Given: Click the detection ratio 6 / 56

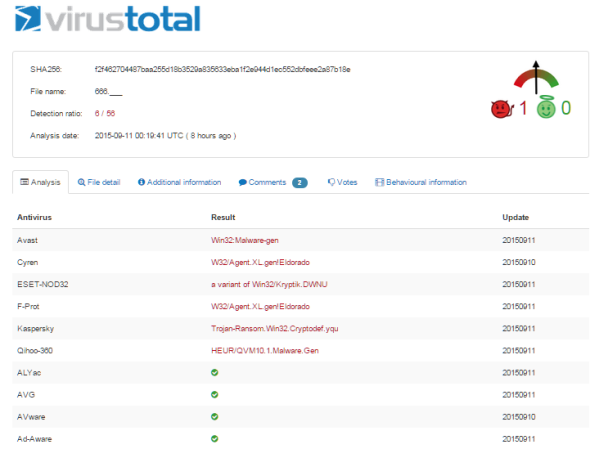Looking at the screenshot, I should 105,113.
